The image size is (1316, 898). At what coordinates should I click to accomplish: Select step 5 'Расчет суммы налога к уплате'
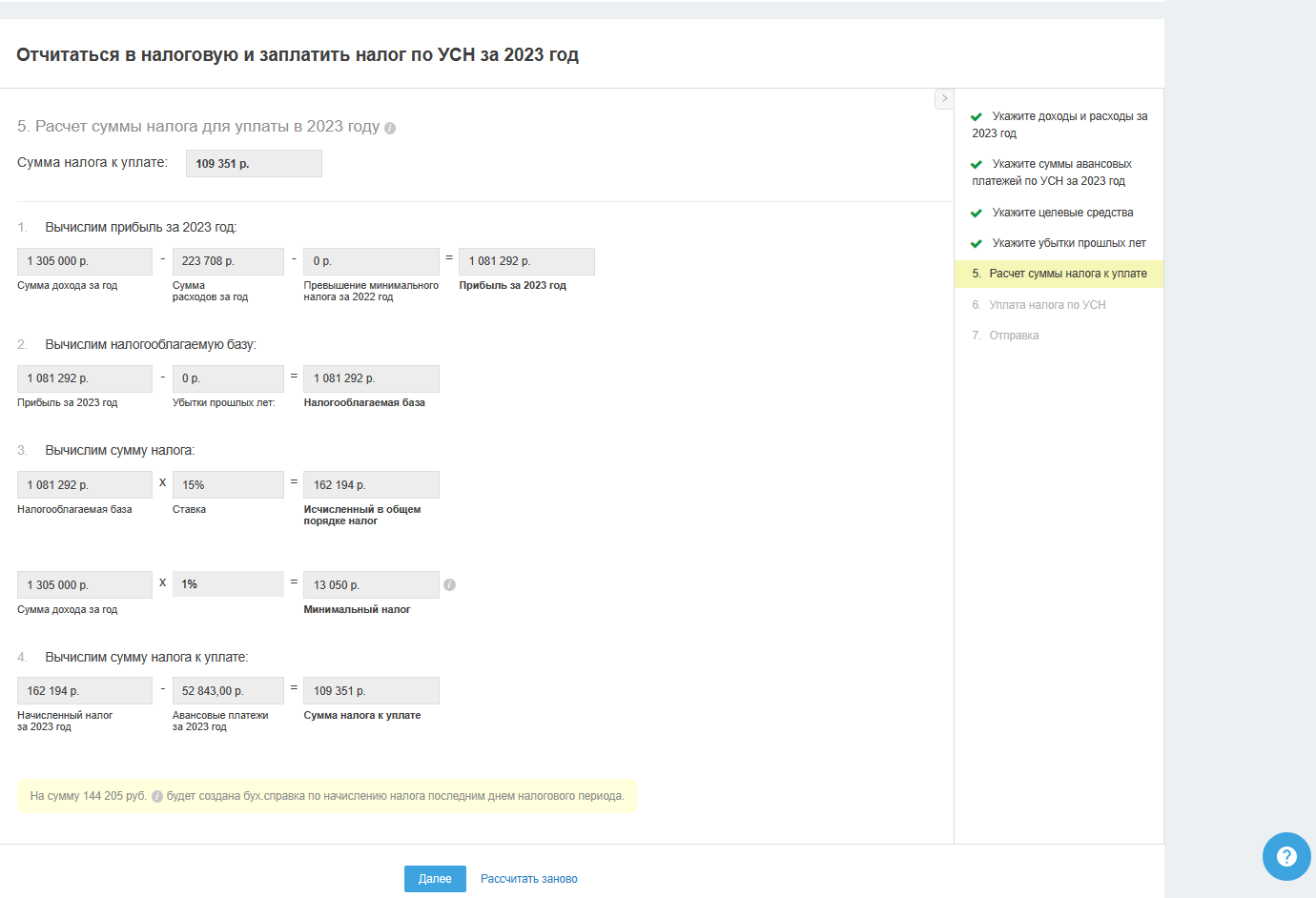1067,274
